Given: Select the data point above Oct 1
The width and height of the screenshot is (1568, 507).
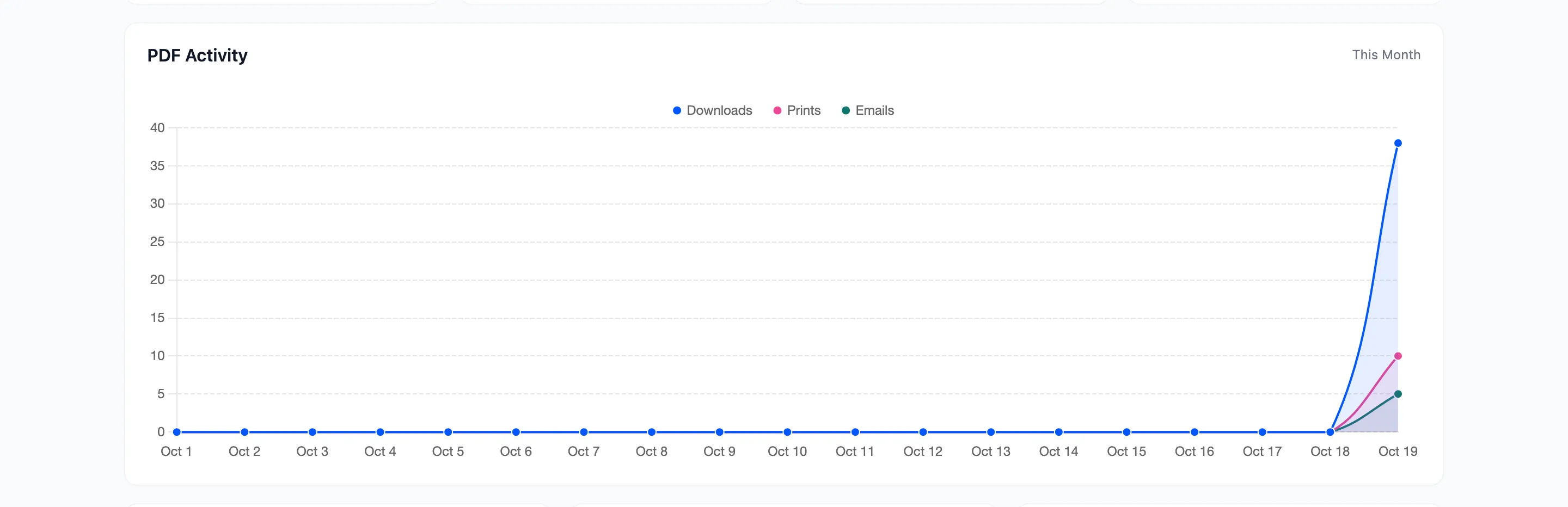Looking at the screenshot, I should point(176,432).
